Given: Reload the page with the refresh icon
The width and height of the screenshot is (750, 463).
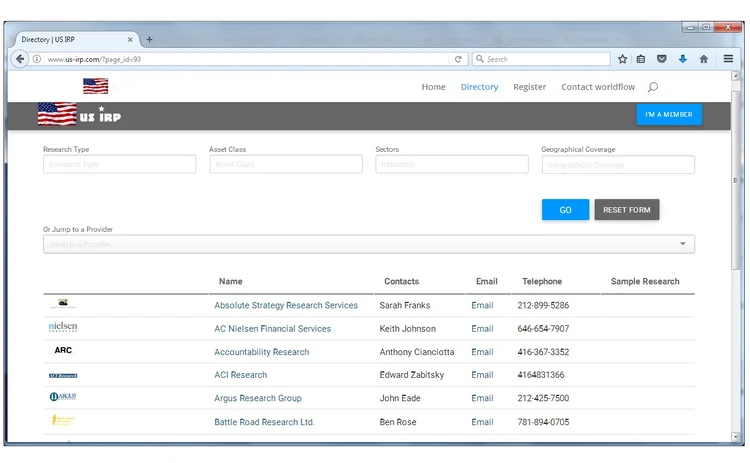Looking at the screenshot, I should click(458, 59).
